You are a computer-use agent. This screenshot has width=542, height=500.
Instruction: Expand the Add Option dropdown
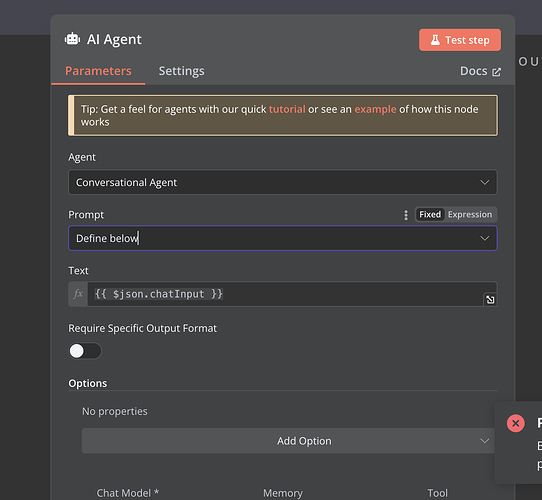coord(288,441)
